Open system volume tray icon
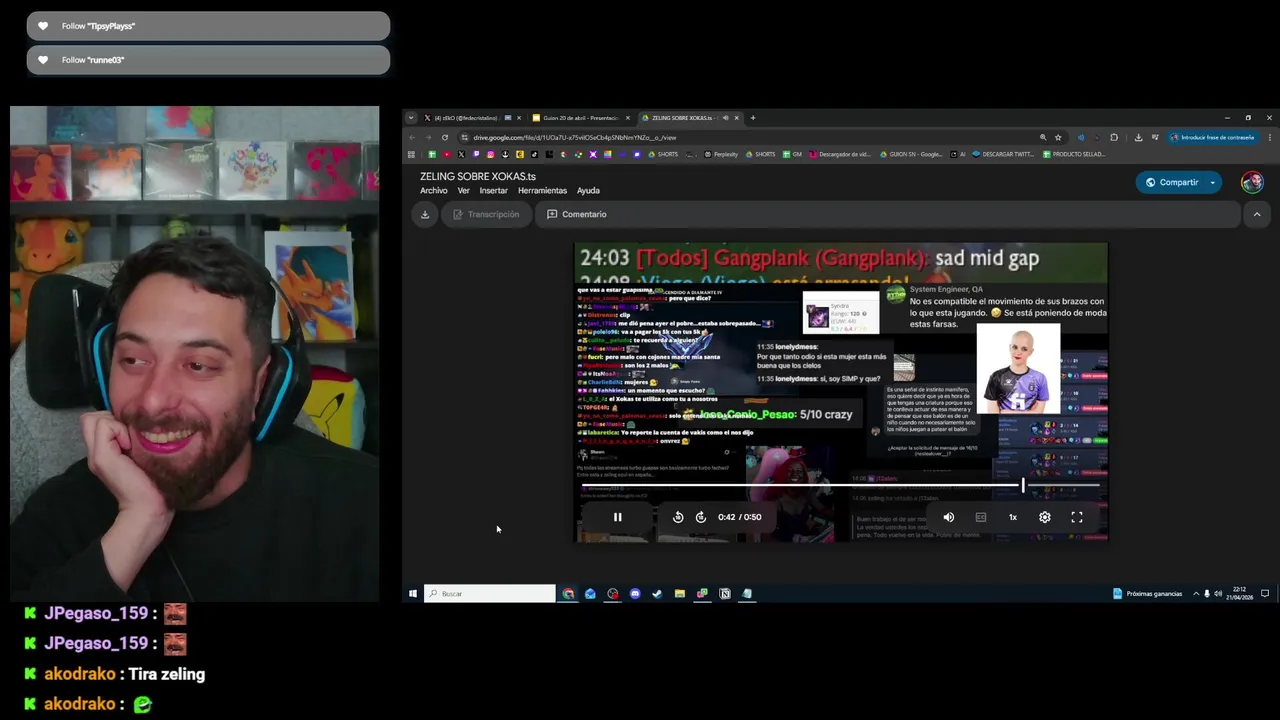Image resolution: width=1280 pixels, height=720 pixels. tap(1218, 594)
